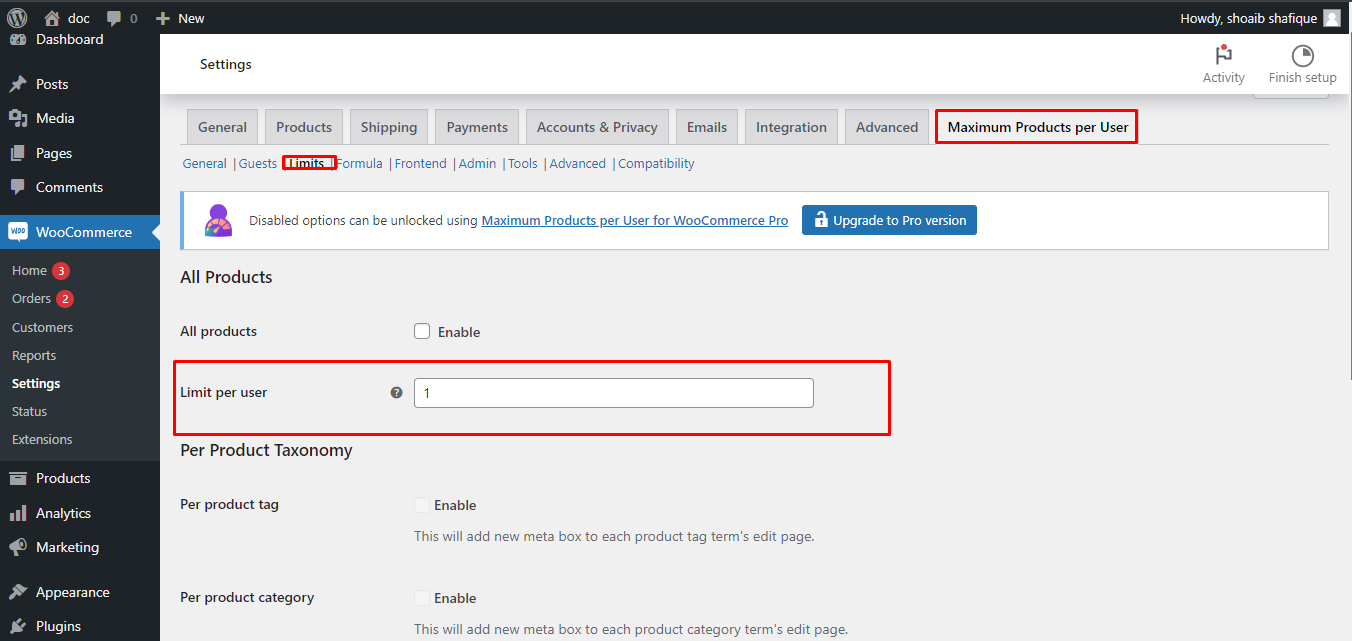Click the Products sidebar icon
Screen dimensions: 1352x641
coord(18,478)
